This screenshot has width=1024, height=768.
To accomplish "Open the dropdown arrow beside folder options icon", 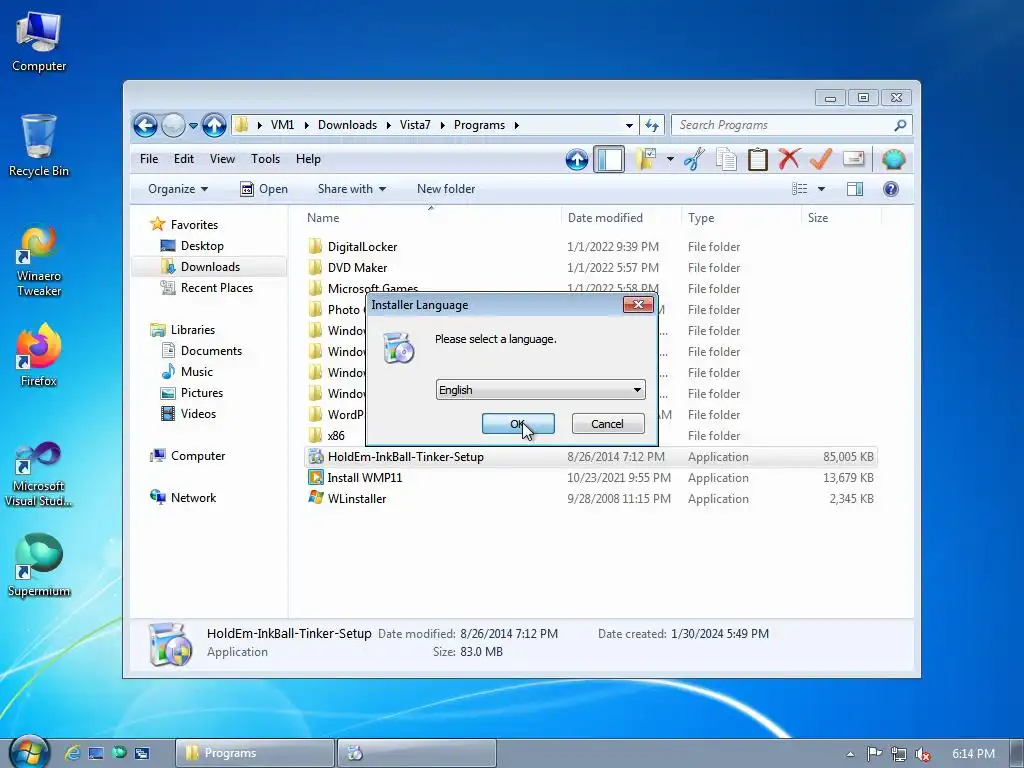I will point(670,159).
